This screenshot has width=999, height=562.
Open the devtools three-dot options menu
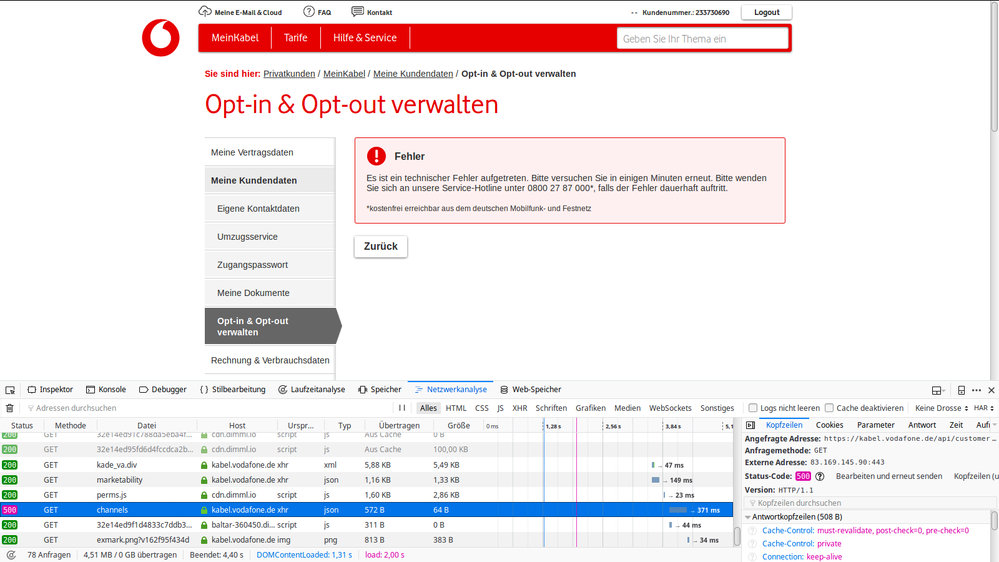(977, 390)
